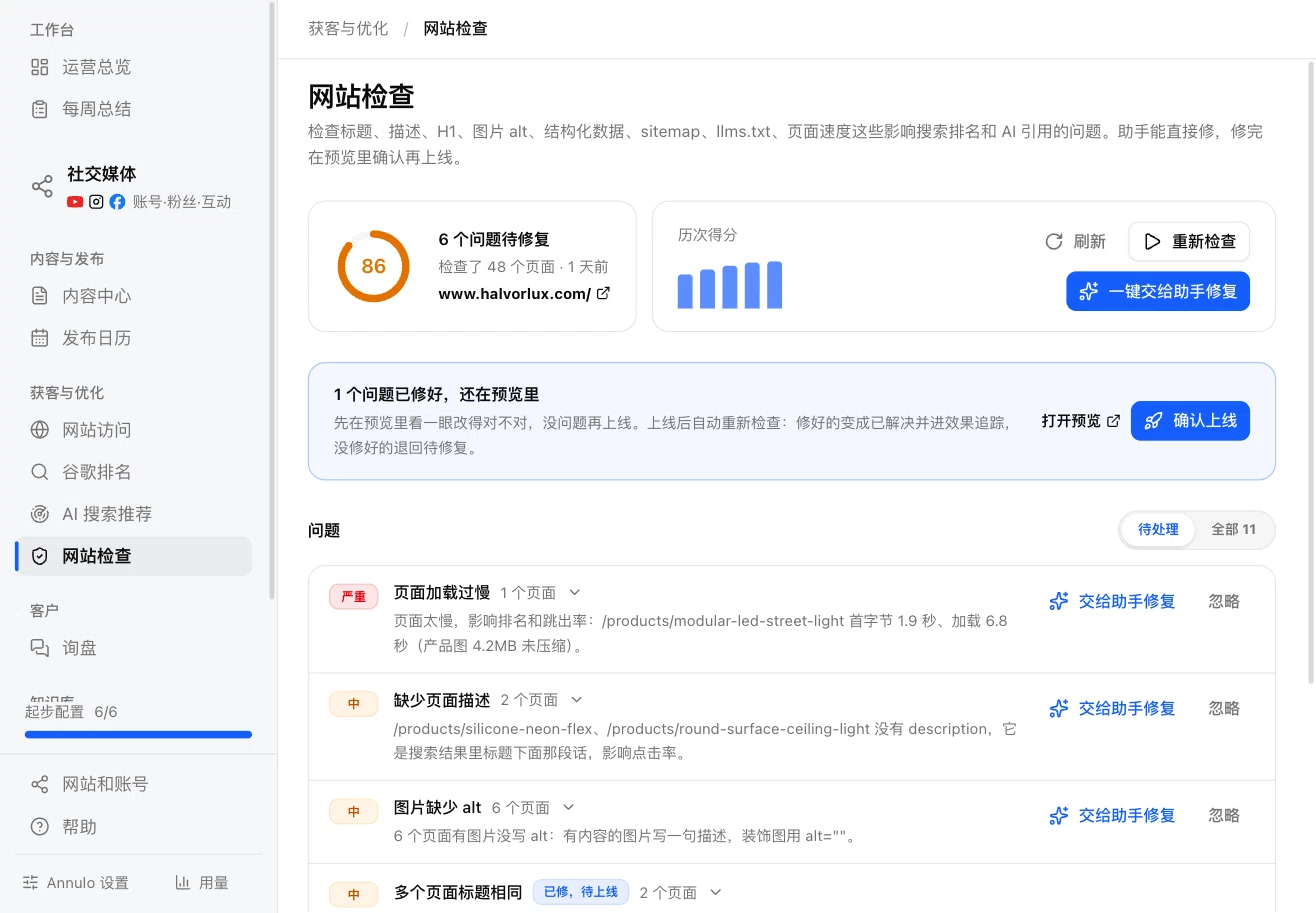Expand the 页面加载过慢 pages chevron
Screen dimensions: 1316x913
click(575, 592)
